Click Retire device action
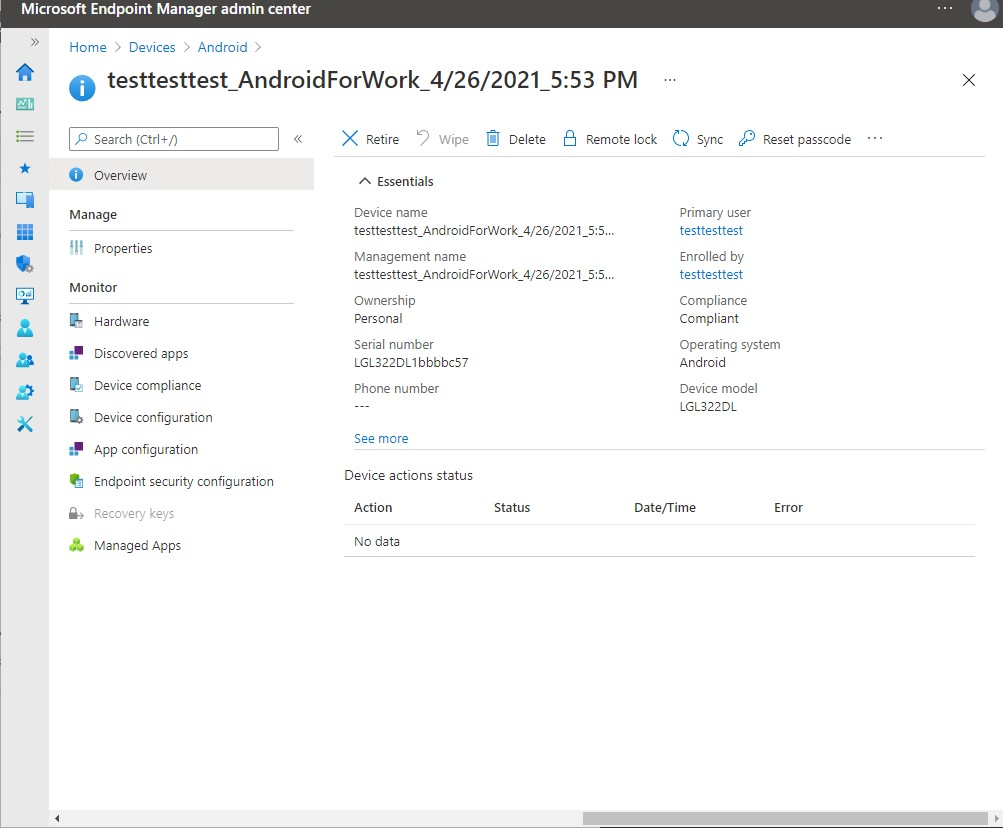Screen dimensions: 1003x828 coord(370,139)
